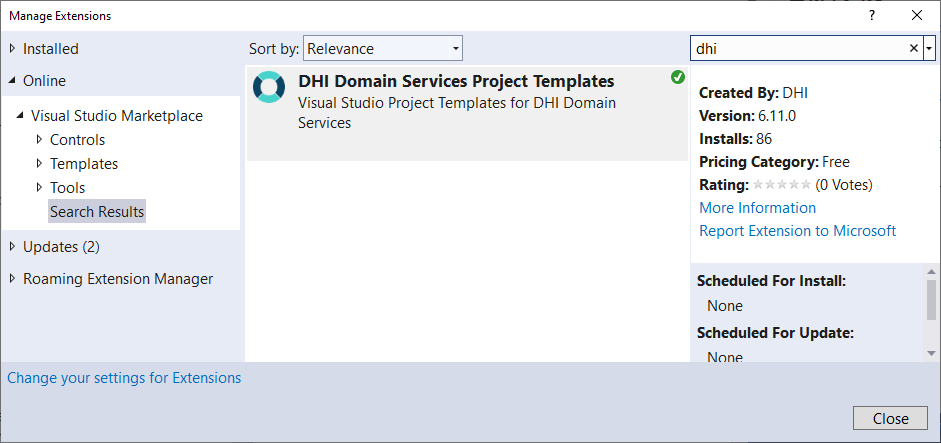
Task: Click the Installs: 86 text
Action: coord(735,139)
